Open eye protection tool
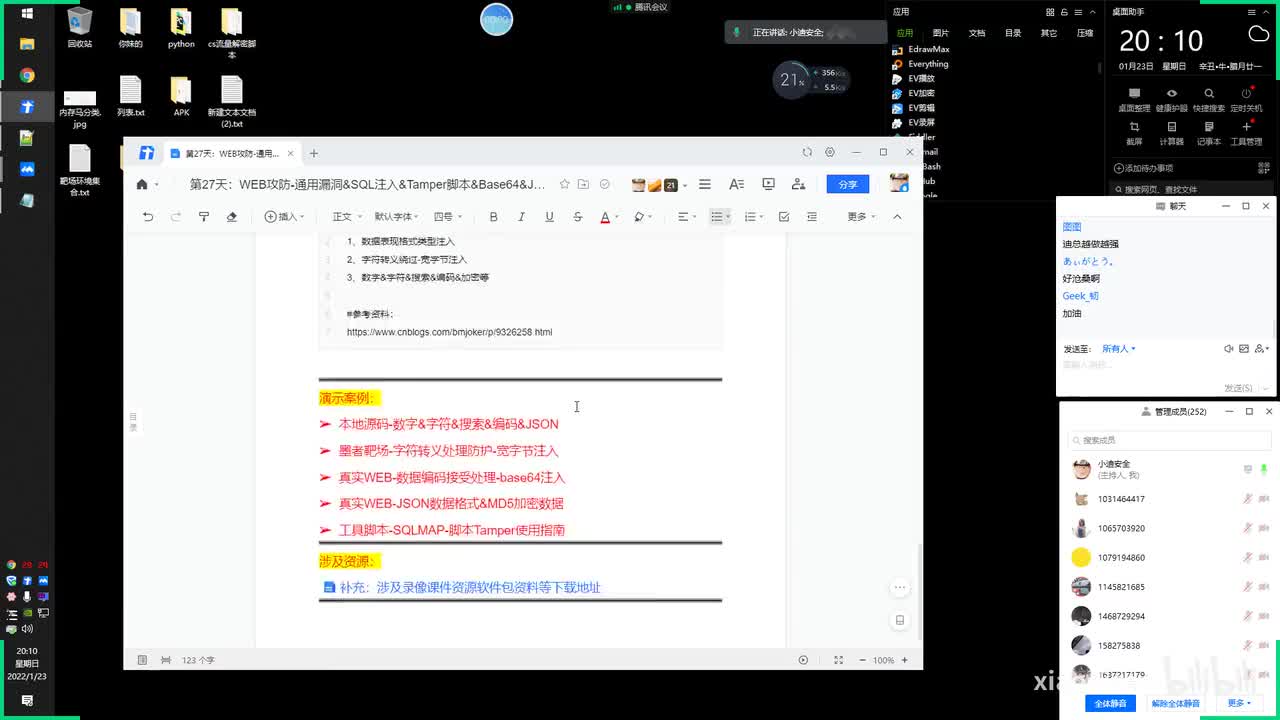1280x720 pixels. tap(1171, 99)
